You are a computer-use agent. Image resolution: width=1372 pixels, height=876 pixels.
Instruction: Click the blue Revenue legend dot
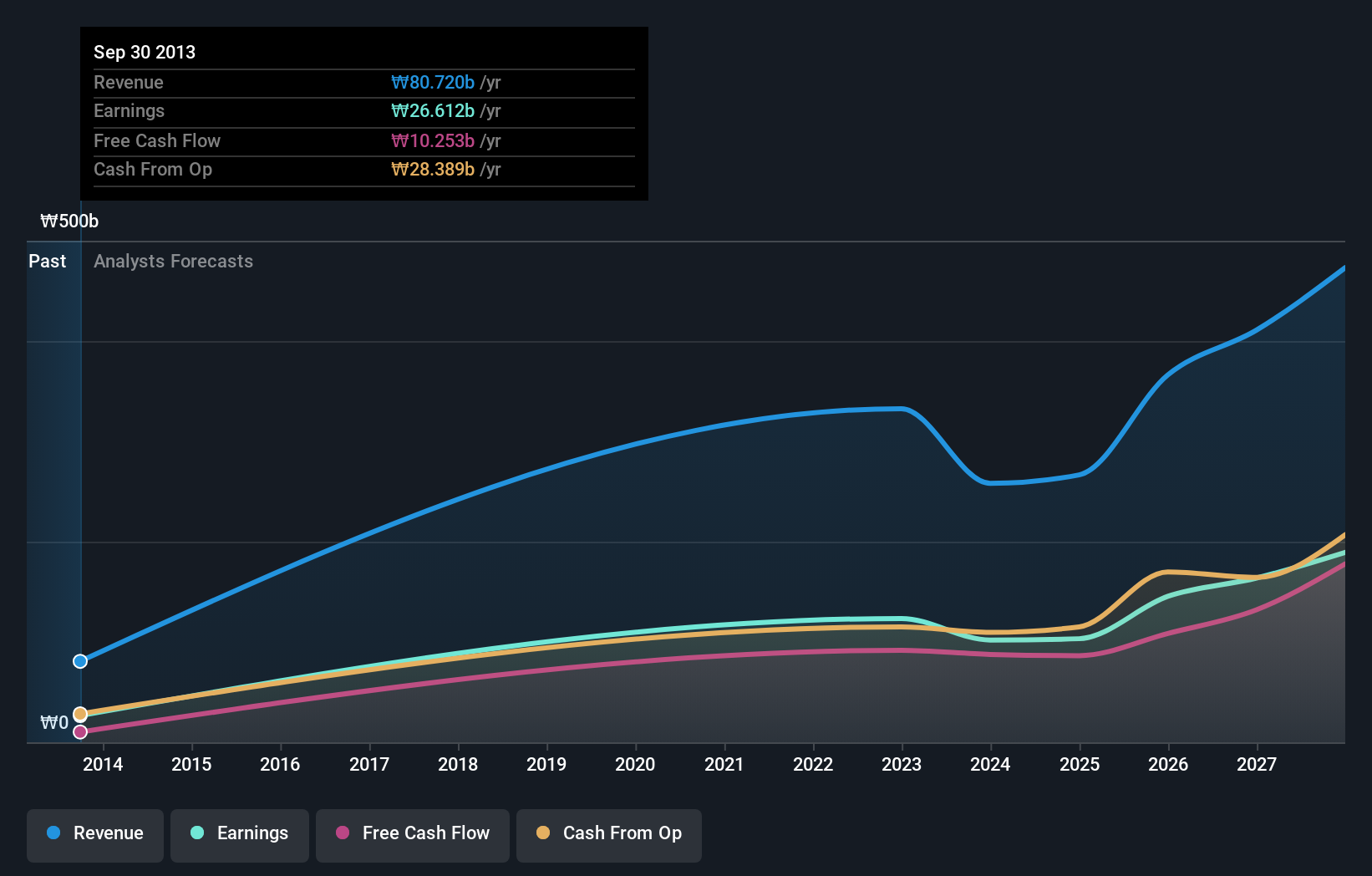(x=52, y=833)
